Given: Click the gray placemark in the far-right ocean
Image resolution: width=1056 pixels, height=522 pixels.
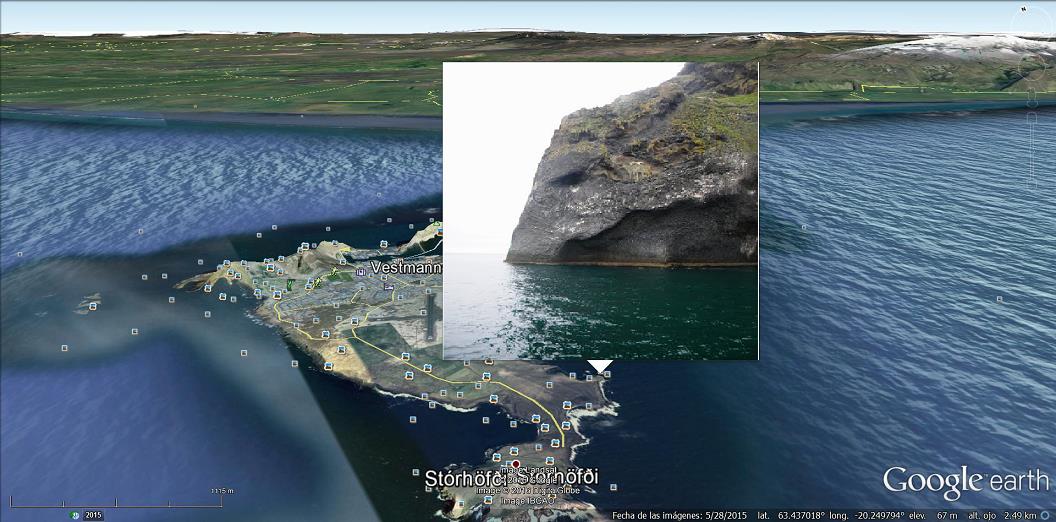Looking at the screenshot, I should pos(998,299).
